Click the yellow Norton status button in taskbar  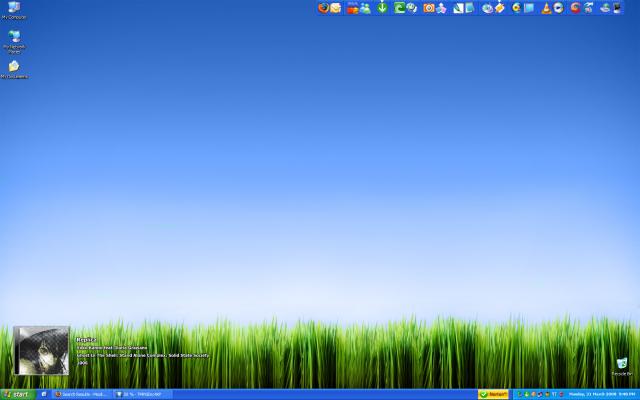[493, 394]
